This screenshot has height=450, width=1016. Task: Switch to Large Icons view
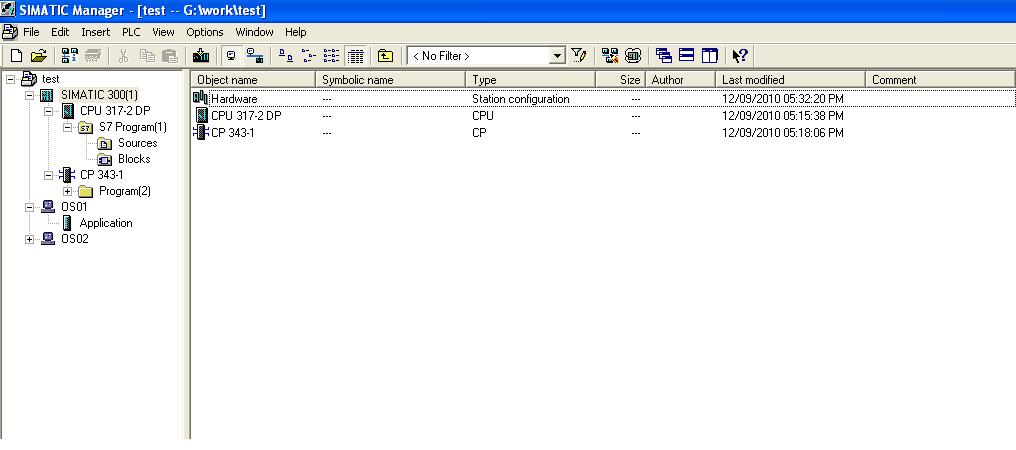coord(286,56)
